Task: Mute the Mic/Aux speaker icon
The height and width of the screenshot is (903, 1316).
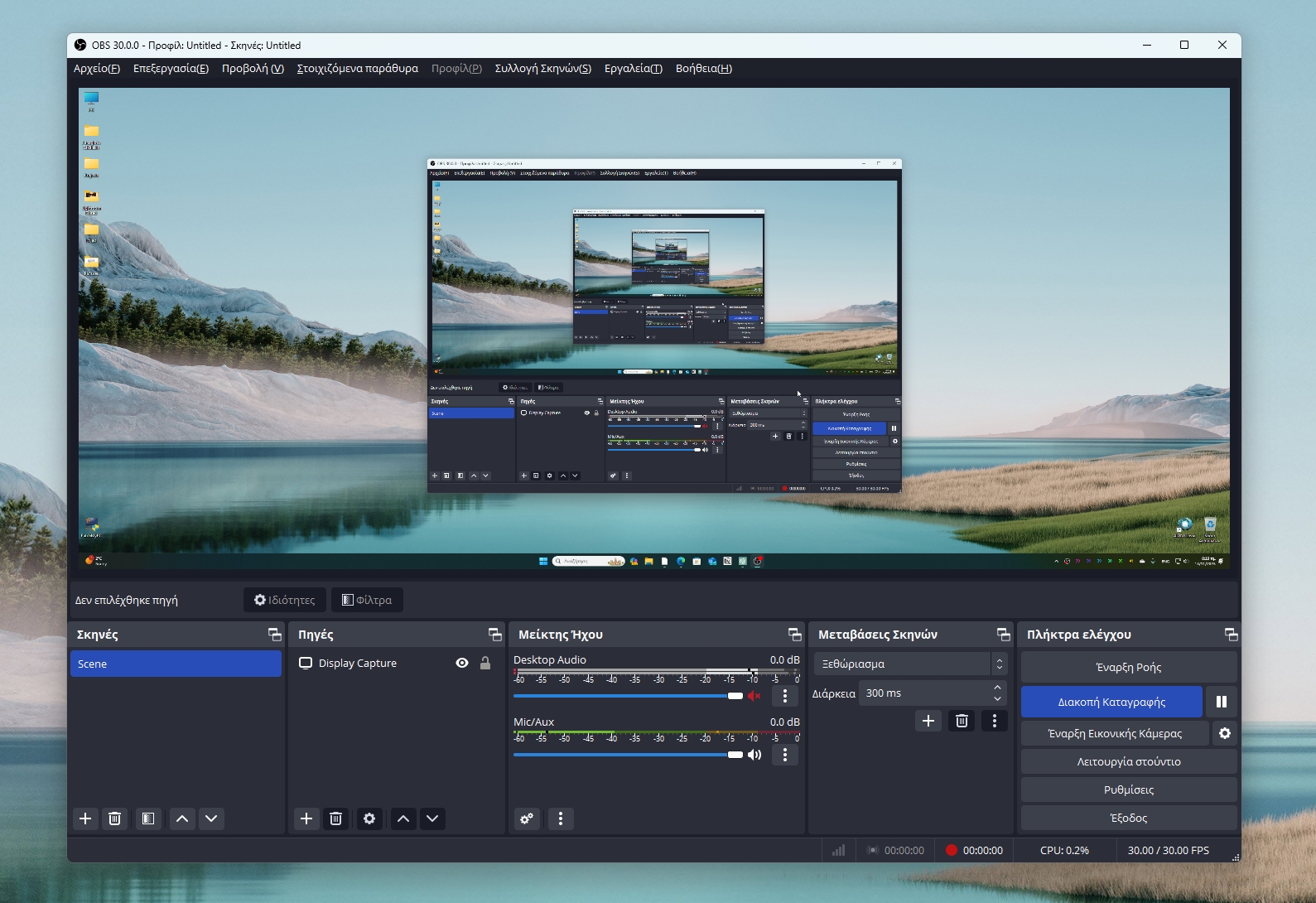Action: coord(754,755)
